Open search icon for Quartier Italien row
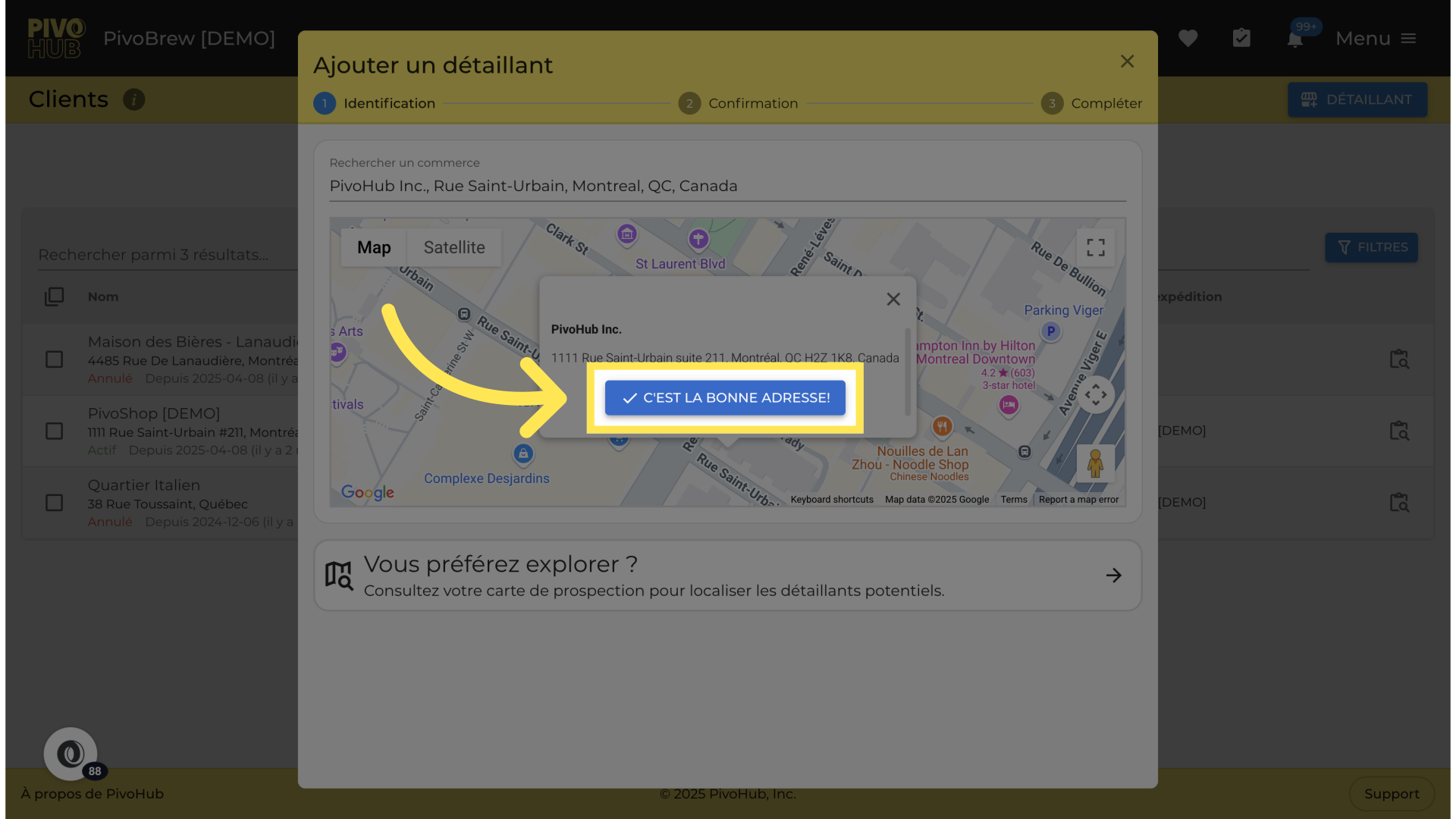1456x819 pixels. click(x=1398, y=502)
